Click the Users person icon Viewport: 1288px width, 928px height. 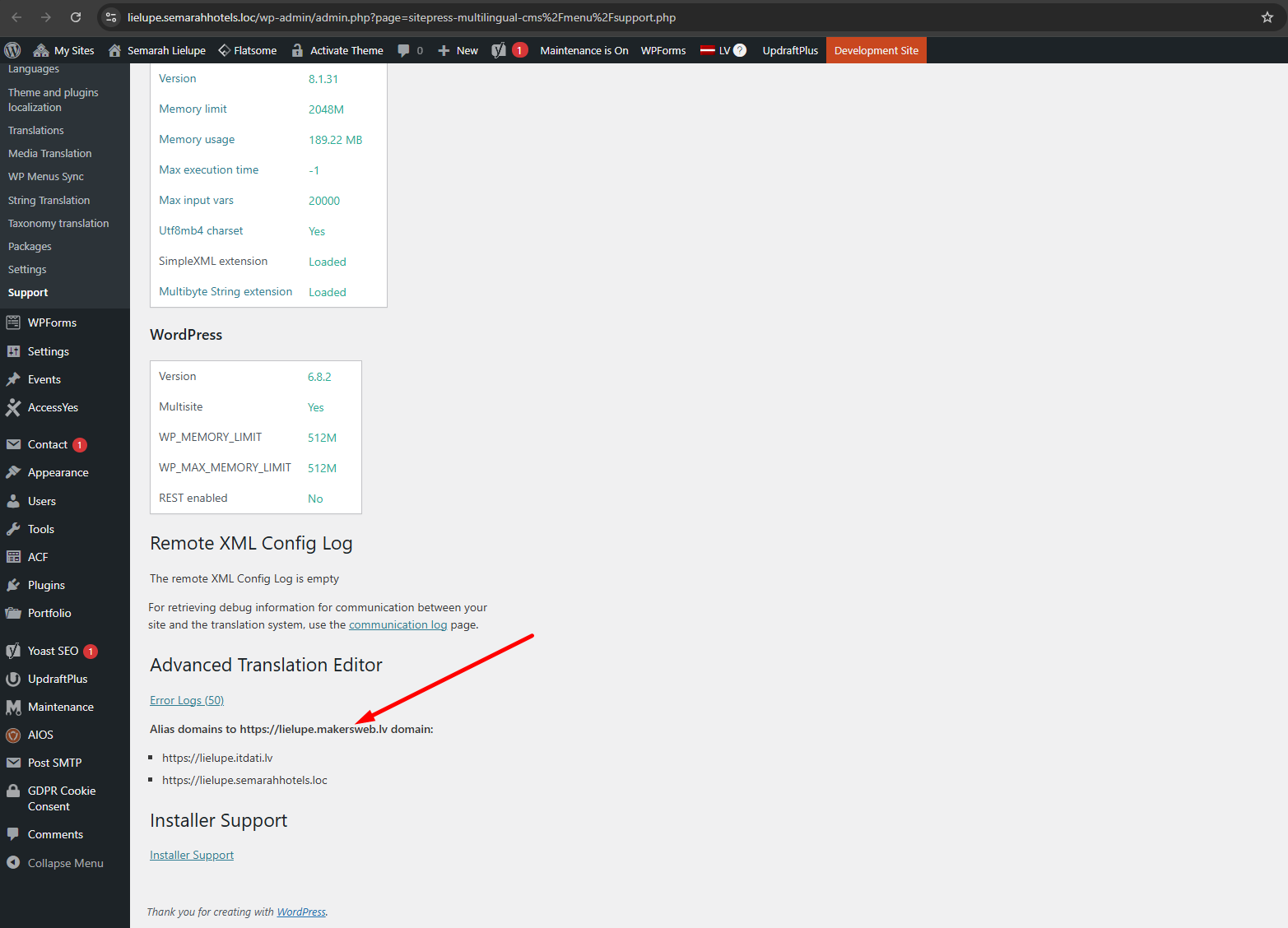13,501
